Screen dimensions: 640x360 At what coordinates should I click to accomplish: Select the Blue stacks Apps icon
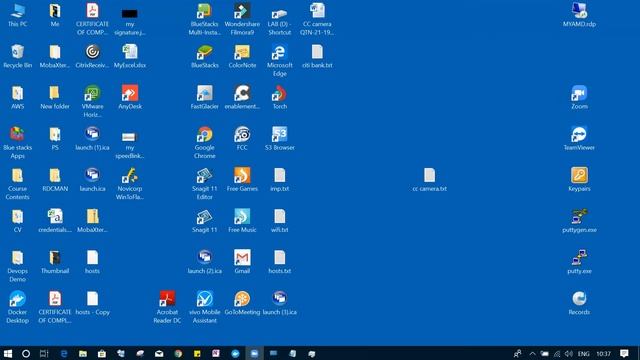(18, 143)
